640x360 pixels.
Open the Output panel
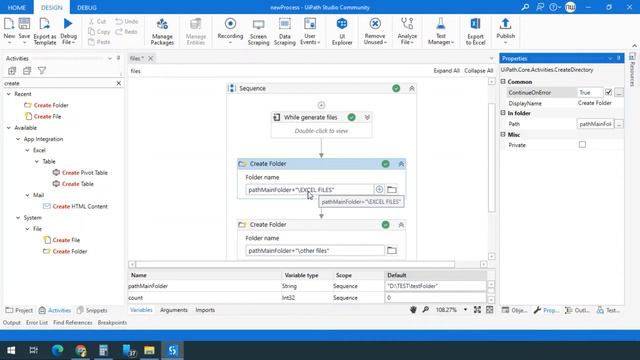(11, 322)
